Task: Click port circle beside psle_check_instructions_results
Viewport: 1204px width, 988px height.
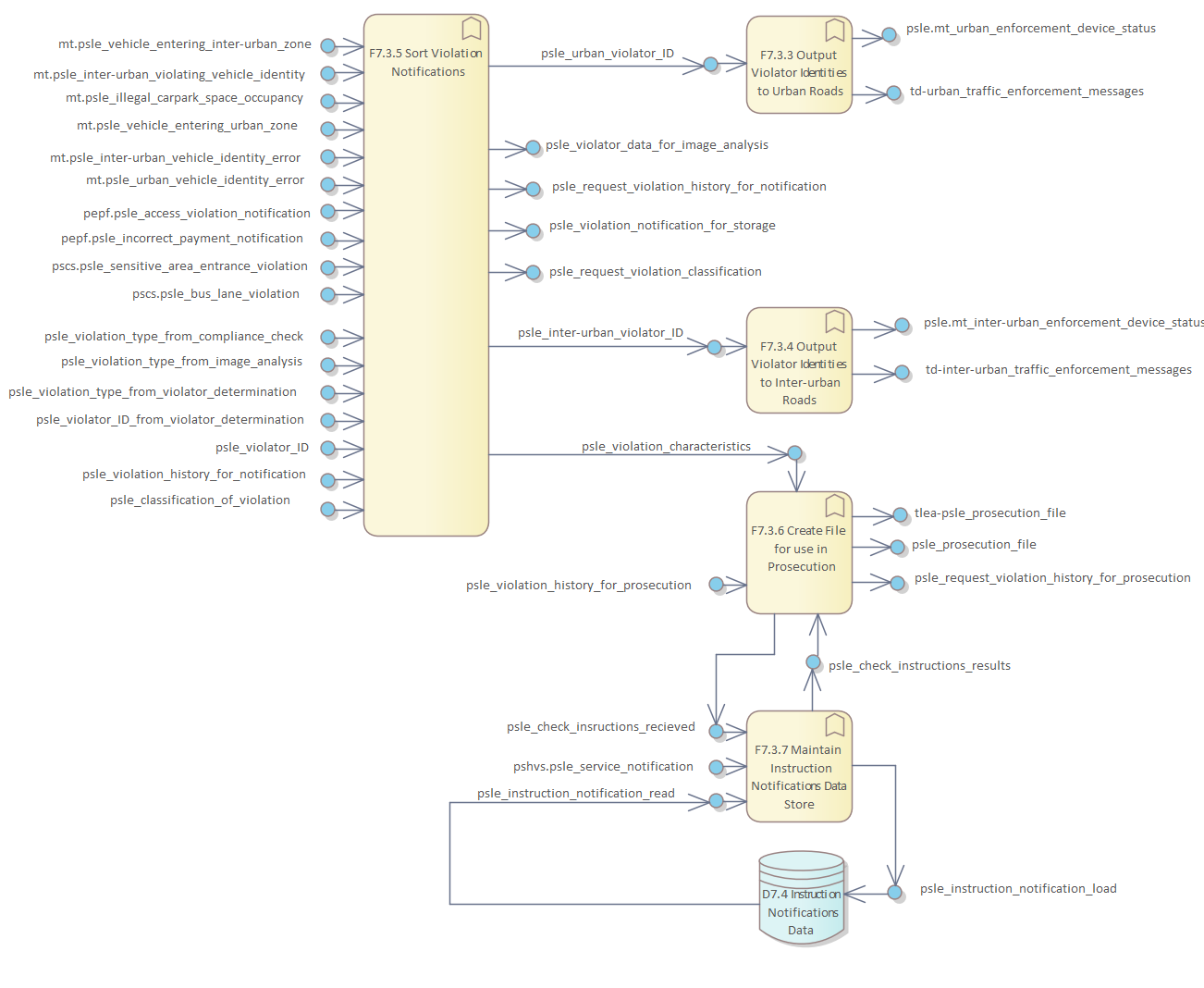Action: pyautogui.click(x=813, y=662)
